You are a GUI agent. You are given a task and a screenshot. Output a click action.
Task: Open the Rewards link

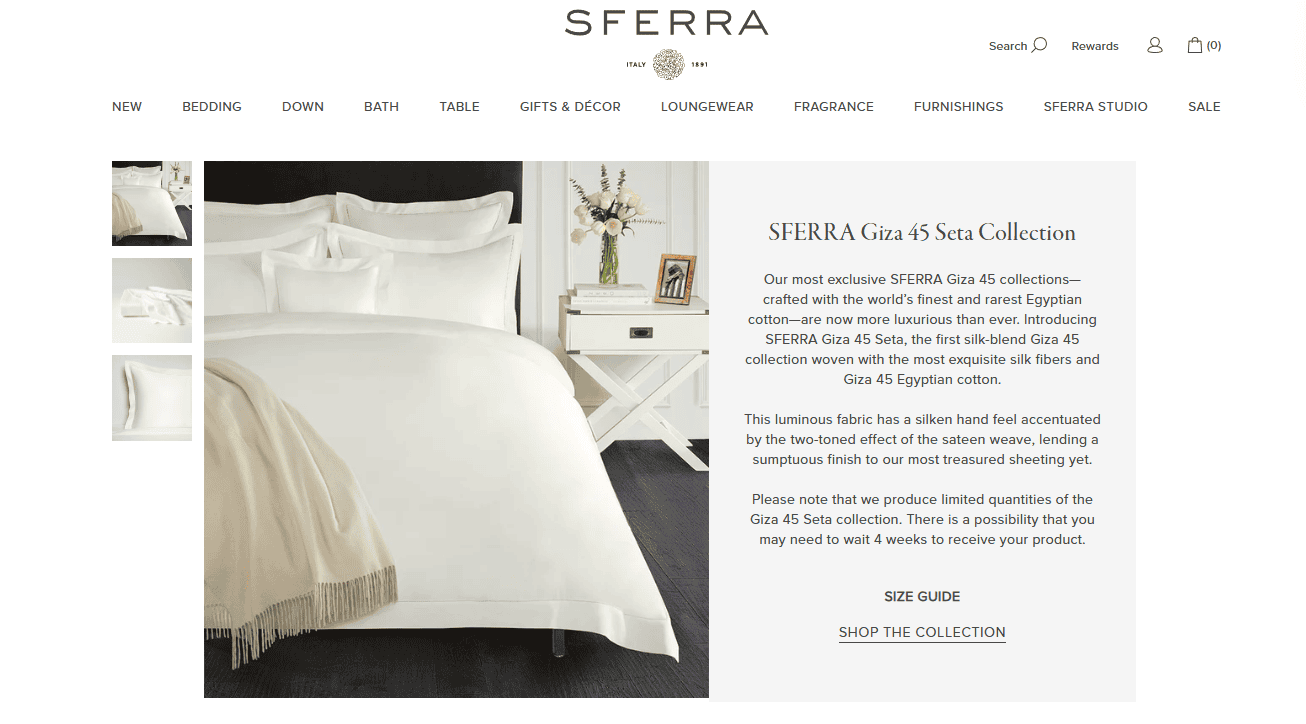click(x=1095, y=46)
